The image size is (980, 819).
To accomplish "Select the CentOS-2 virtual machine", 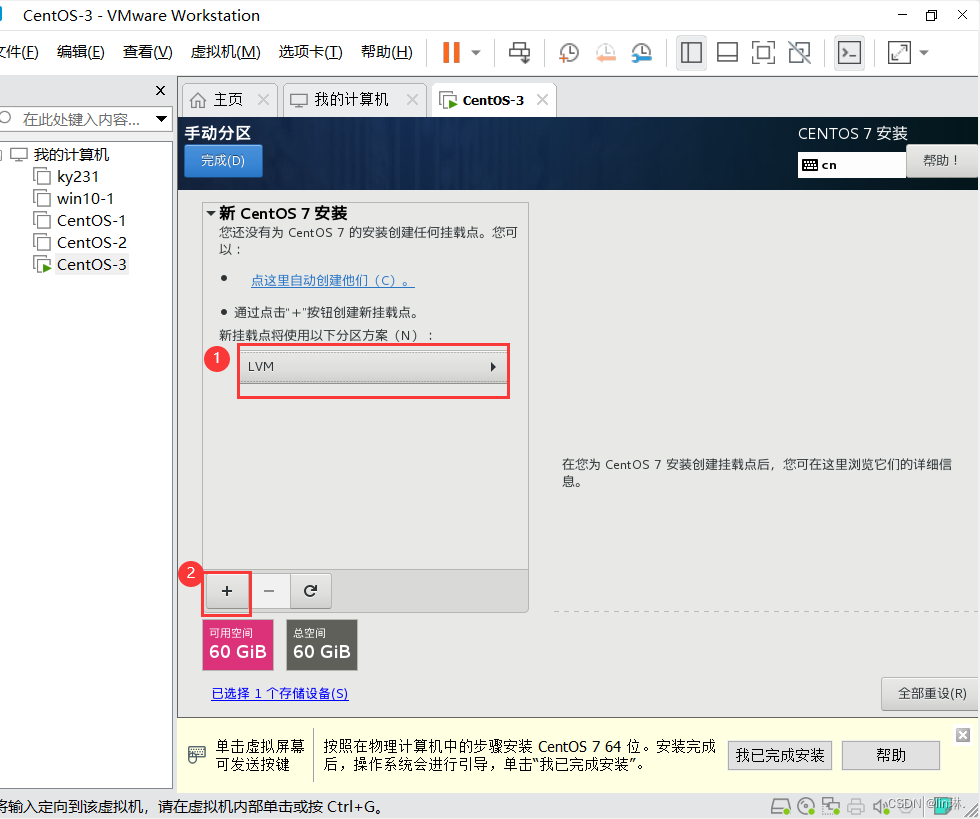I will tap(91, 243).
